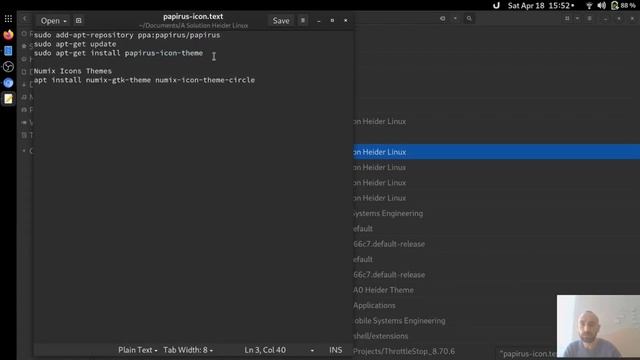Image resolution: width=640 pixels, height=360 pixels.
Task: Open the blue document app in the dock
Action: pos(8,51)
